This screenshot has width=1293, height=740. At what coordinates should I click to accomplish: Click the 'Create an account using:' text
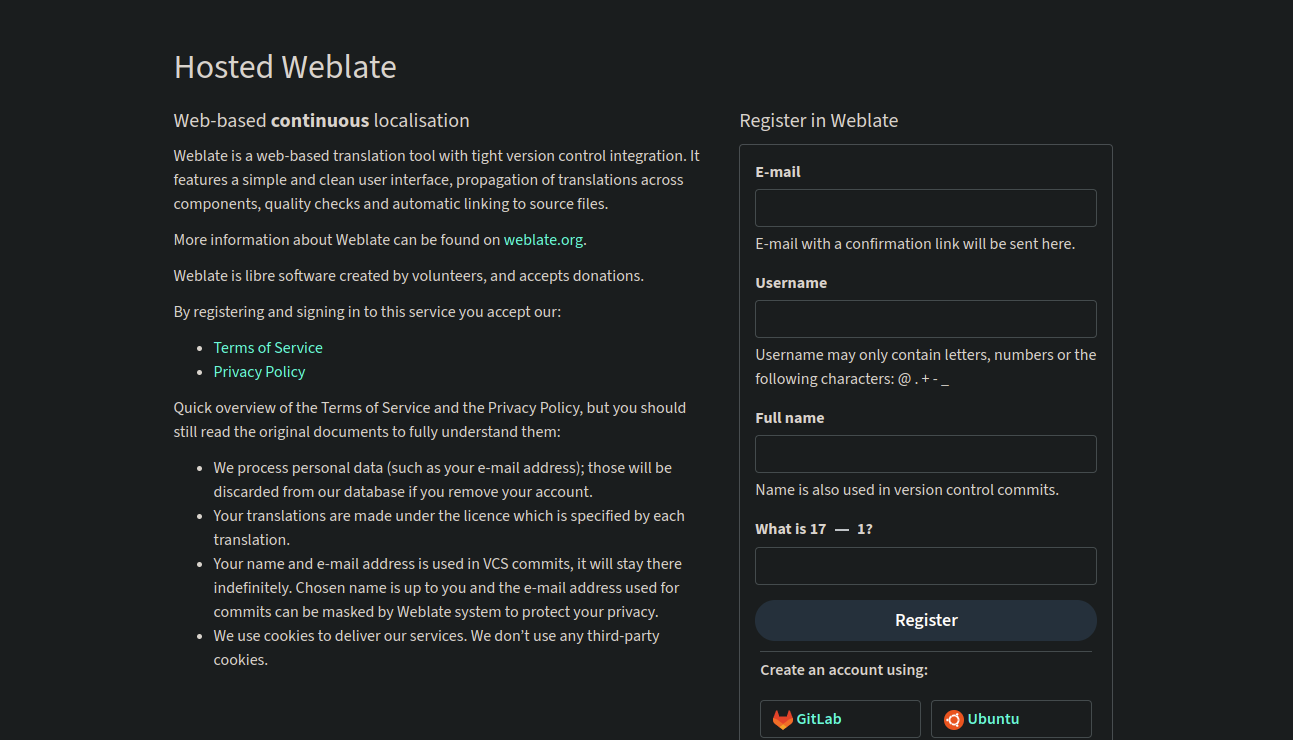(844, 670)
